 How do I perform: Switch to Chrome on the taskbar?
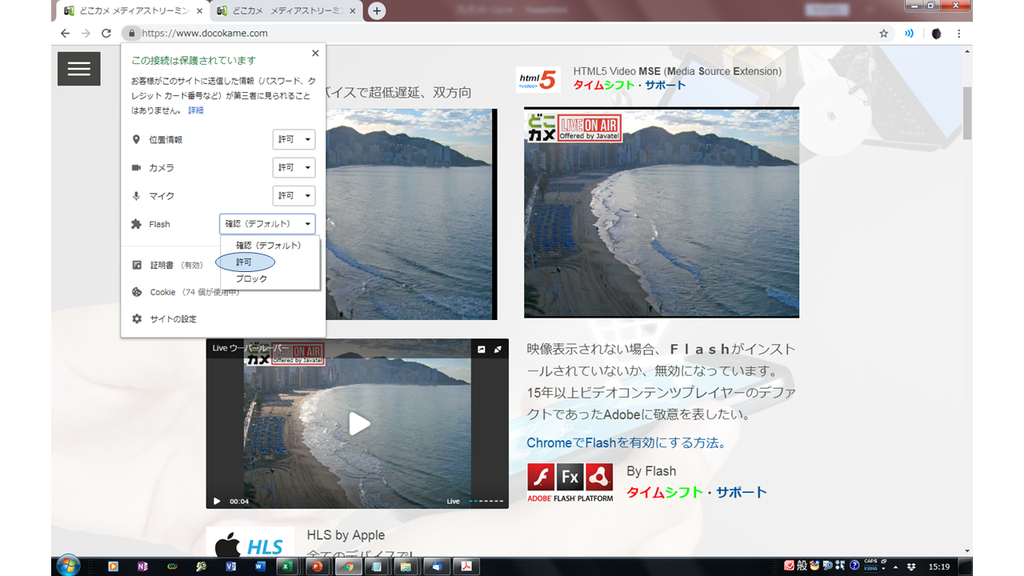click(348, 566)
